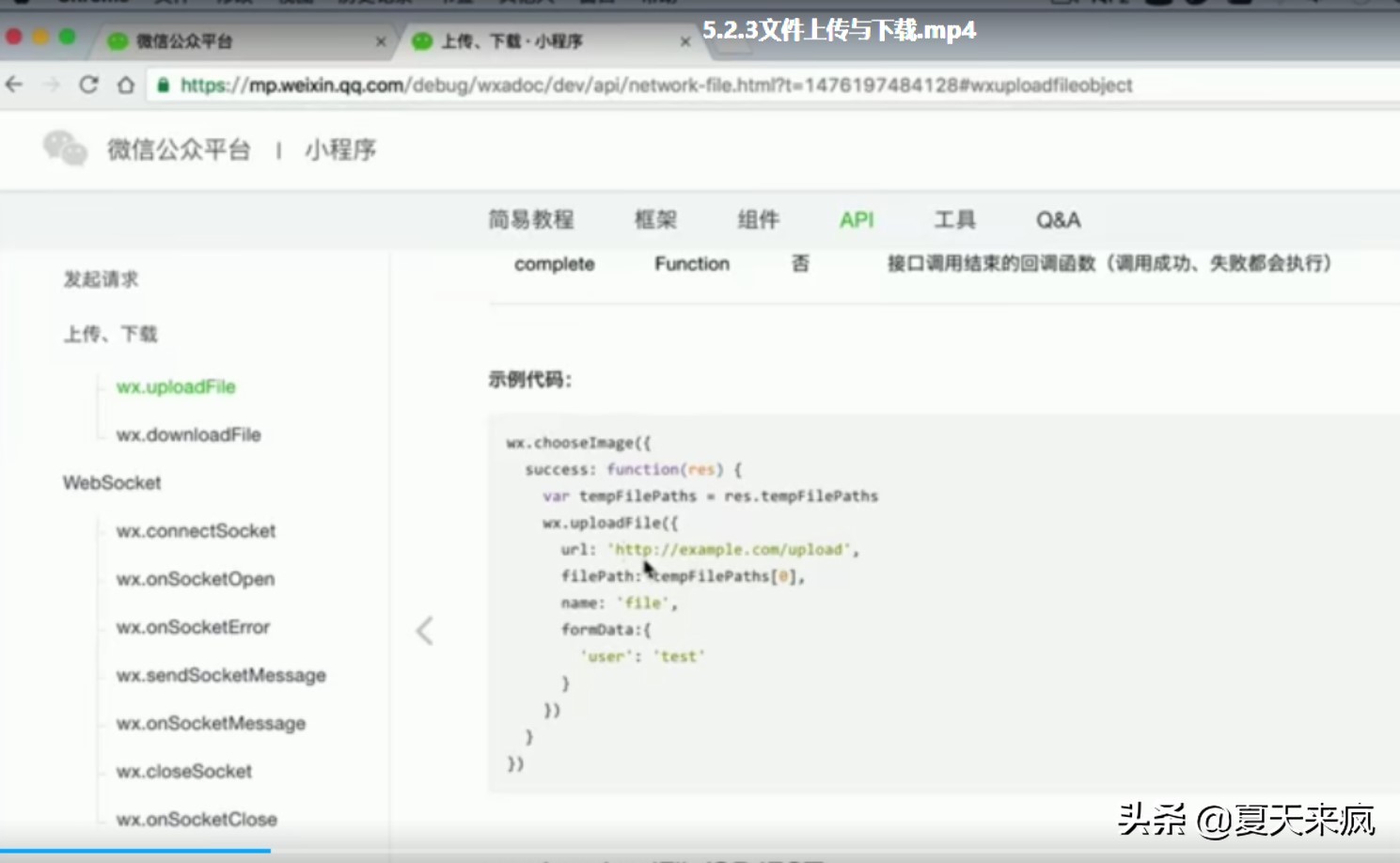This screenshot has height=863, width=1400.
Task: Click the 'complete' parameter table cell
Action: click(555, 264)
